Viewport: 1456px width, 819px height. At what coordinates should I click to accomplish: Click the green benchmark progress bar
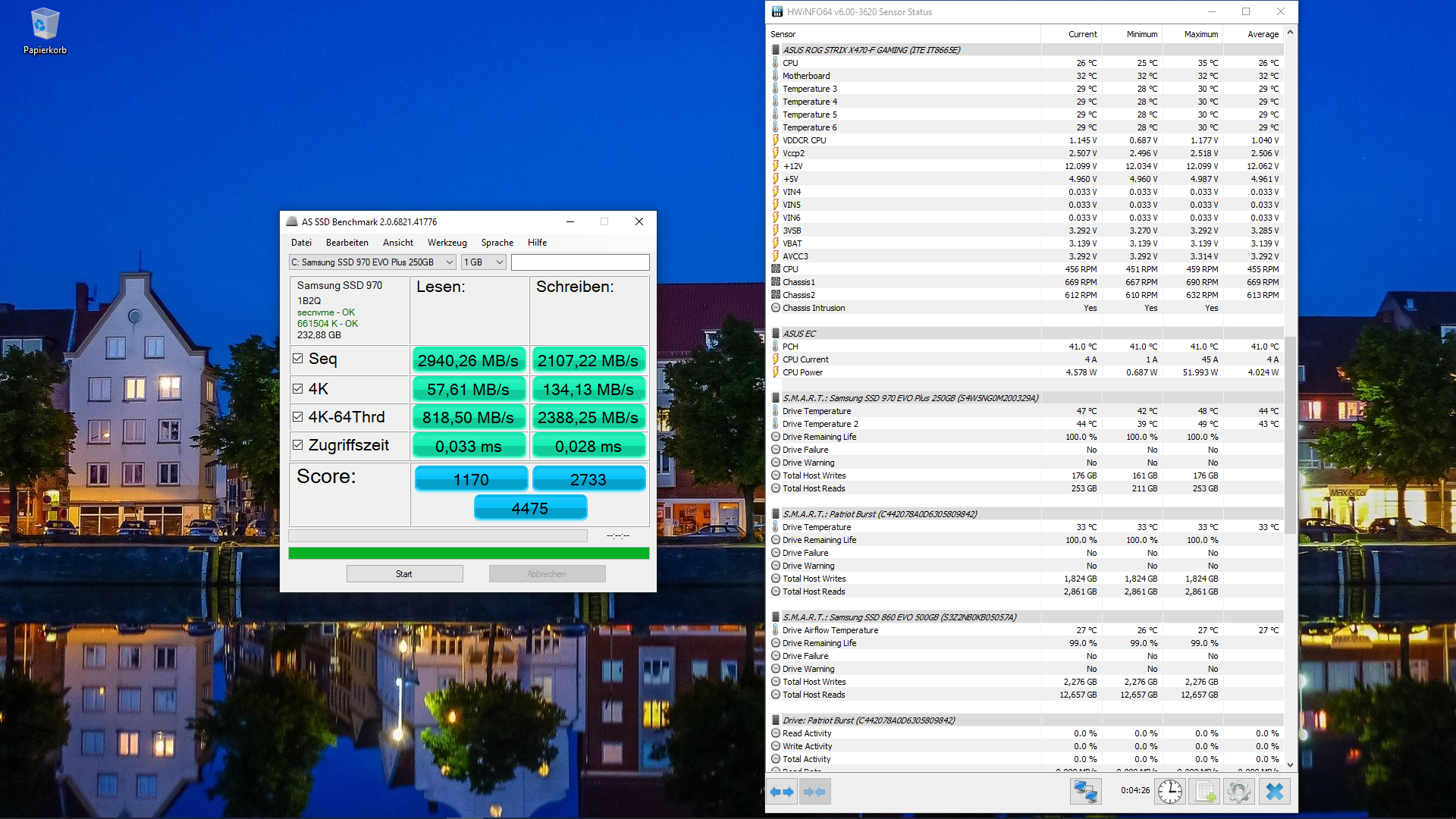coord(469,554)
